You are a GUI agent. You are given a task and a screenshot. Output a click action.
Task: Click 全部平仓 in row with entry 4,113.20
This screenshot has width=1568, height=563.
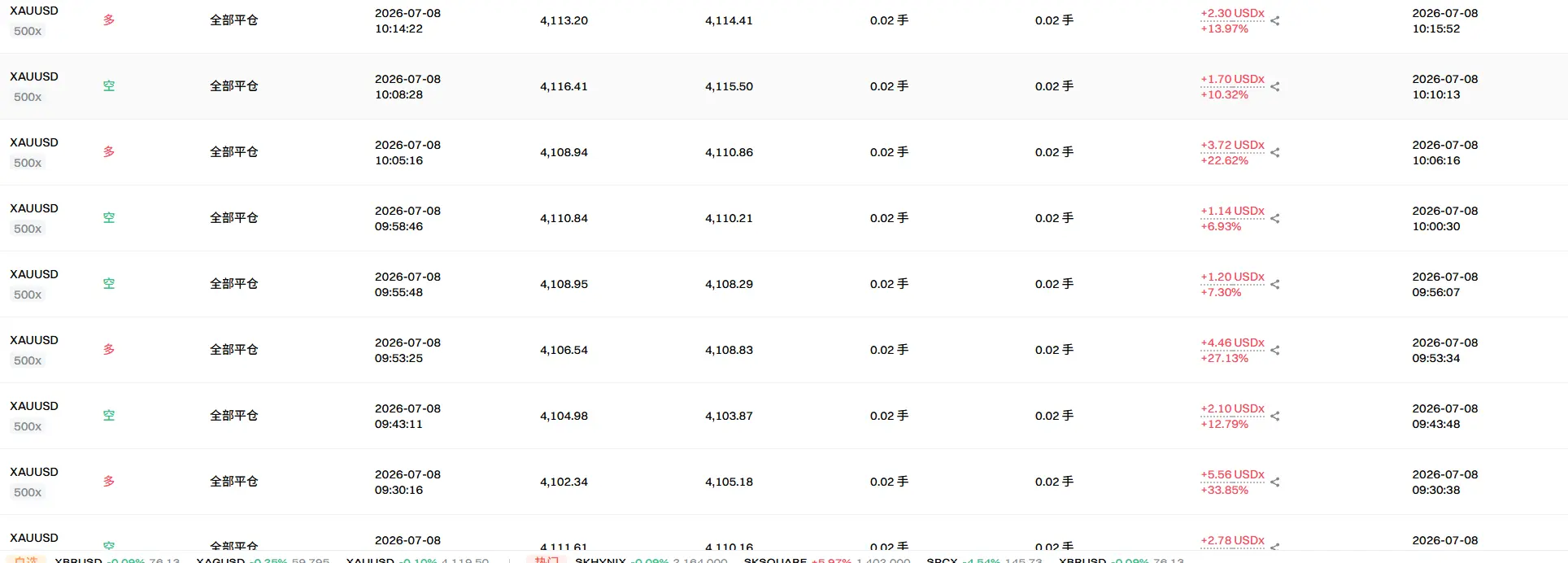tap(234, 20)
